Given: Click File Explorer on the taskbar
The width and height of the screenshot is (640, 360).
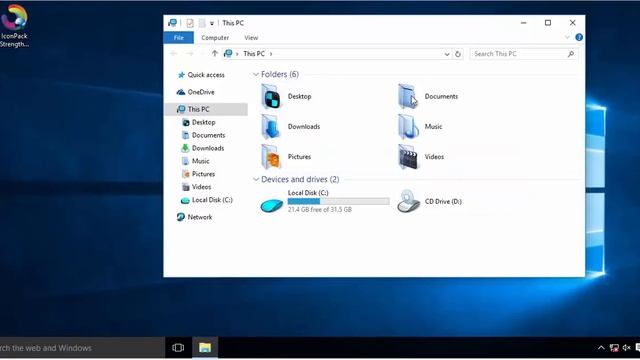Looking at the screenshot, I should [205, 348].
